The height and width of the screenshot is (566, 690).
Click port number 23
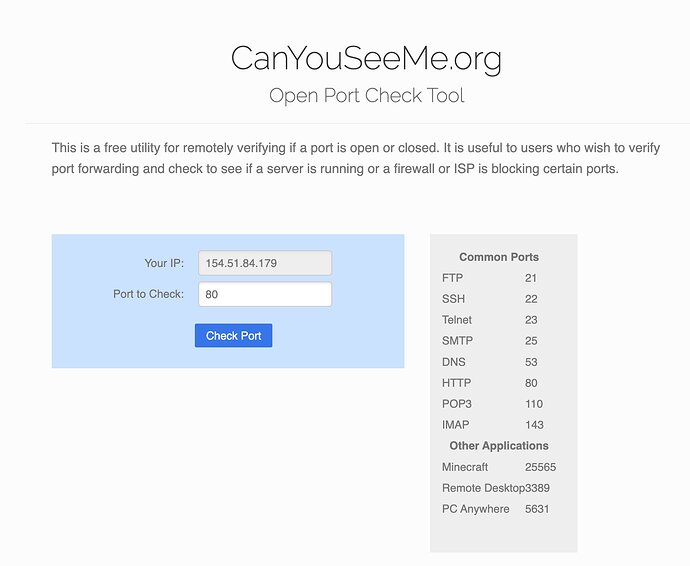(x=531, y=320)
